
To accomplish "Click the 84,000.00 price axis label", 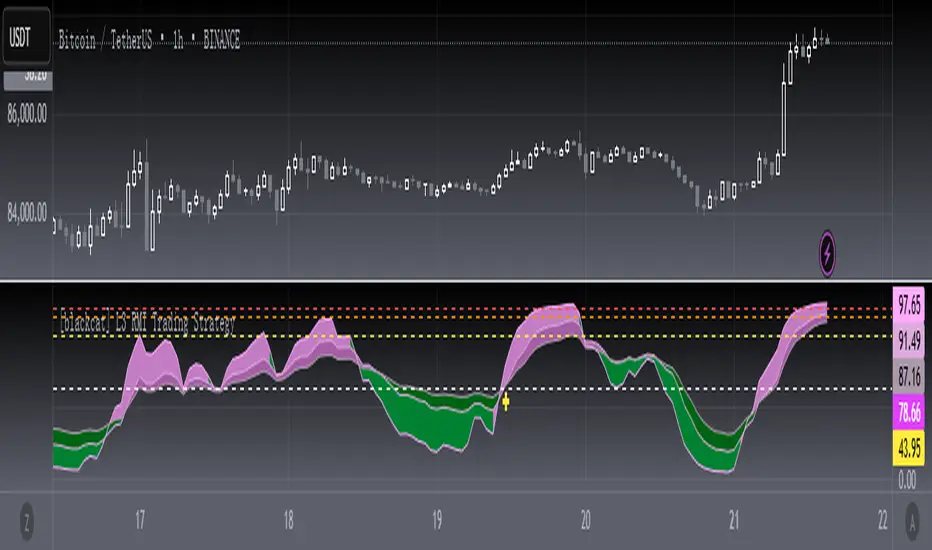I will (x=27, y=212).
